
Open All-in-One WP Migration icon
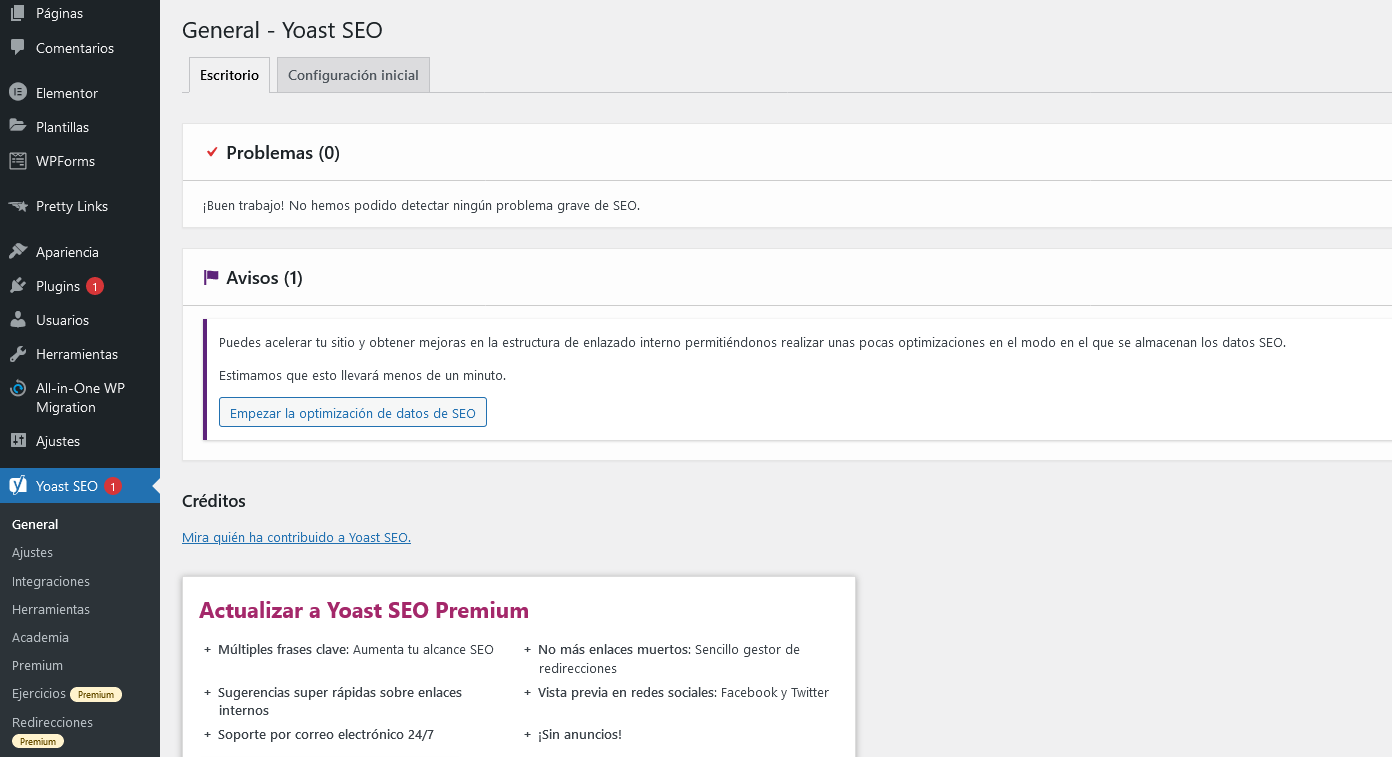pyautogui.click(x=17, y=389)
